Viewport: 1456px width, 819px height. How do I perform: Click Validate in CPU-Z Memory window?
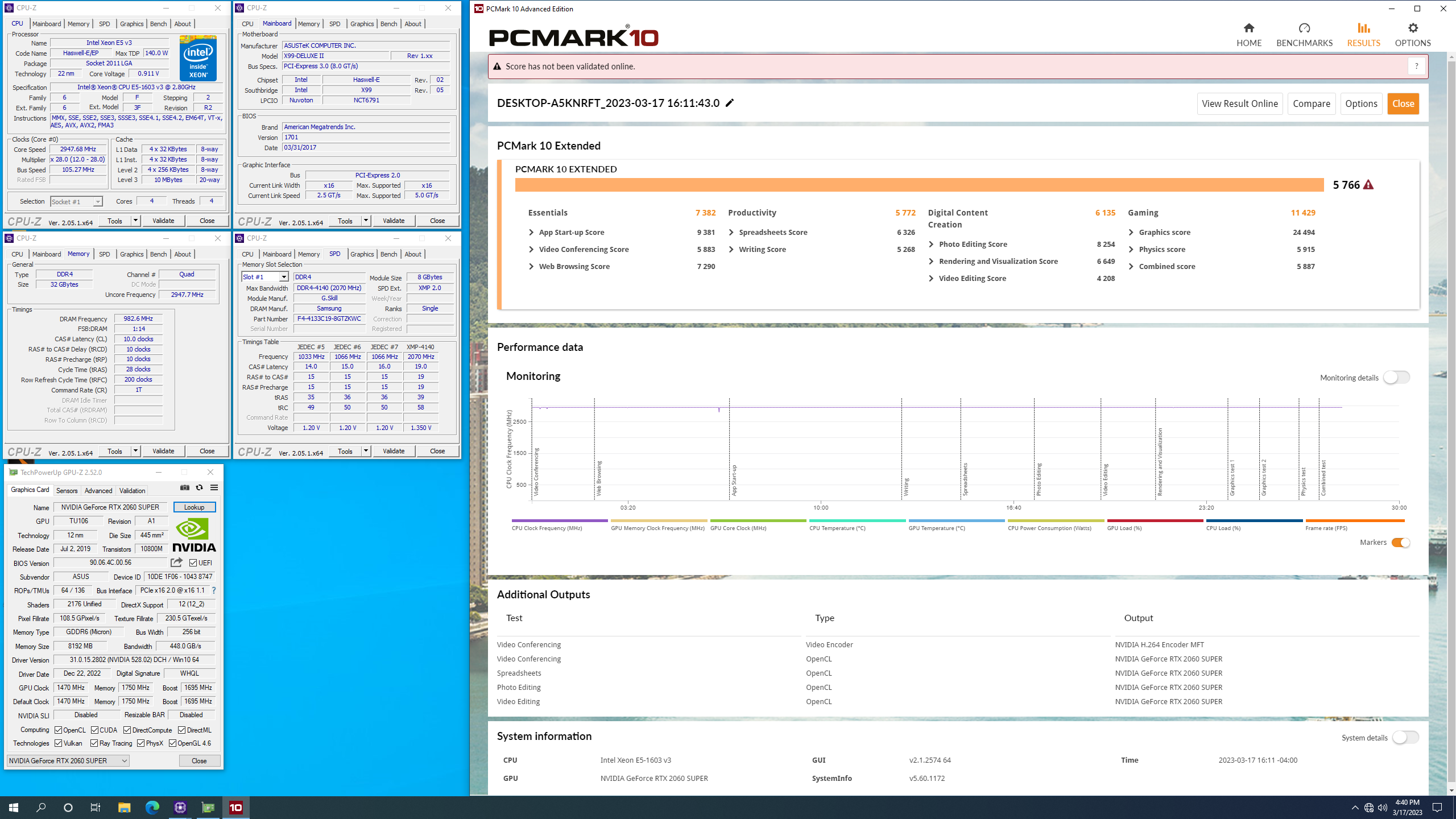pos(163,451)
